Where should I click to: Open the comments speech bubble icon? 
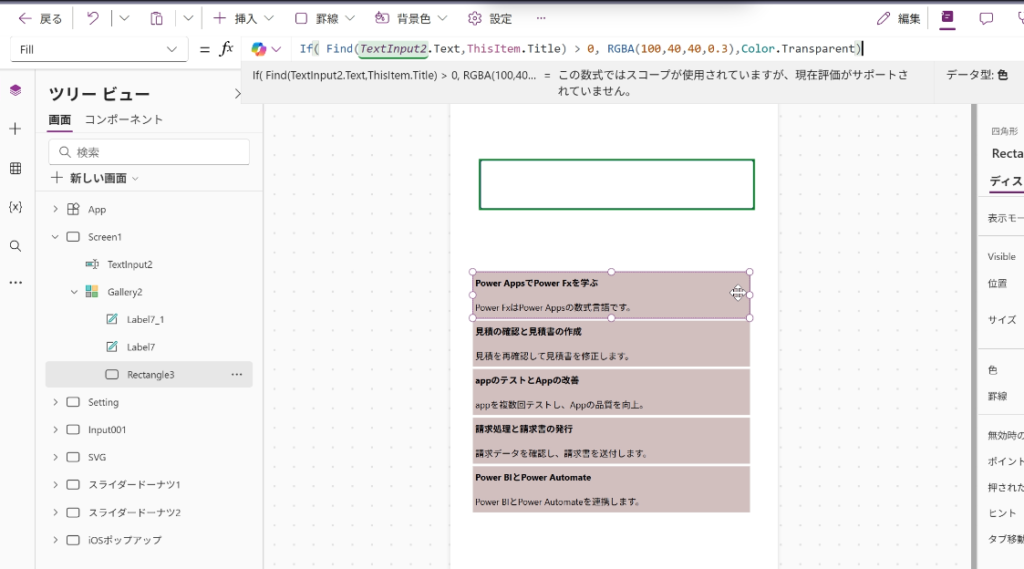[x=986, y=18]
